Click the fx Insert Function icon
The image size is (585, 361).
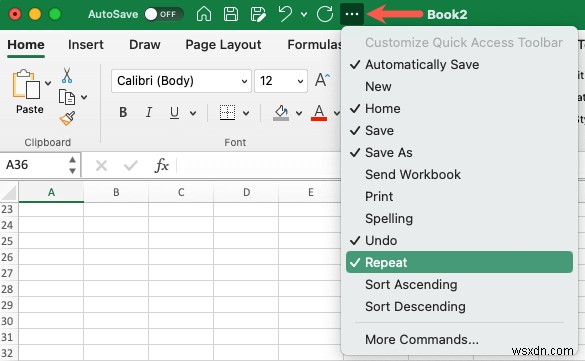click(162, 165)
